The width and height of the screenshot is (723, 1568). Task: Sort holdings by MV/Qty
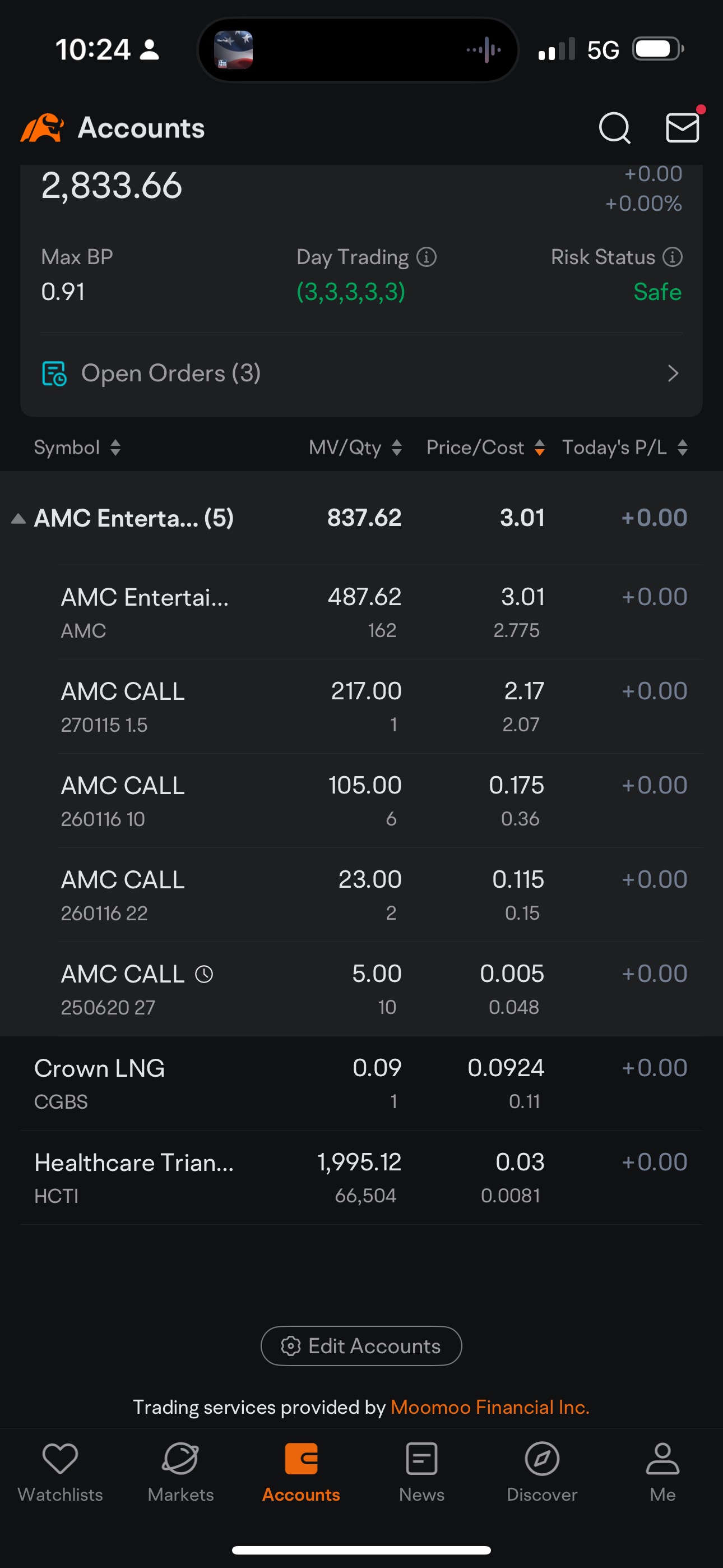pyautogui.click(x=355, y=448)
